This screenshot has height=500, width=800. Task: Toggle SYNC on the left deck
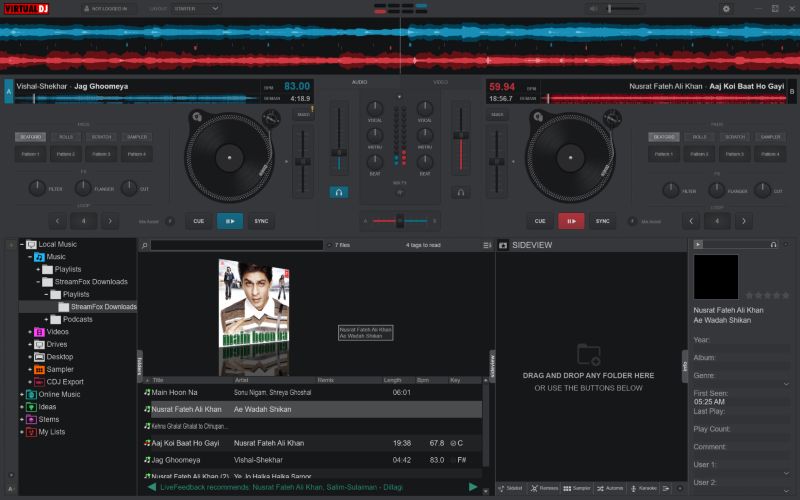(x=261, y=221)
